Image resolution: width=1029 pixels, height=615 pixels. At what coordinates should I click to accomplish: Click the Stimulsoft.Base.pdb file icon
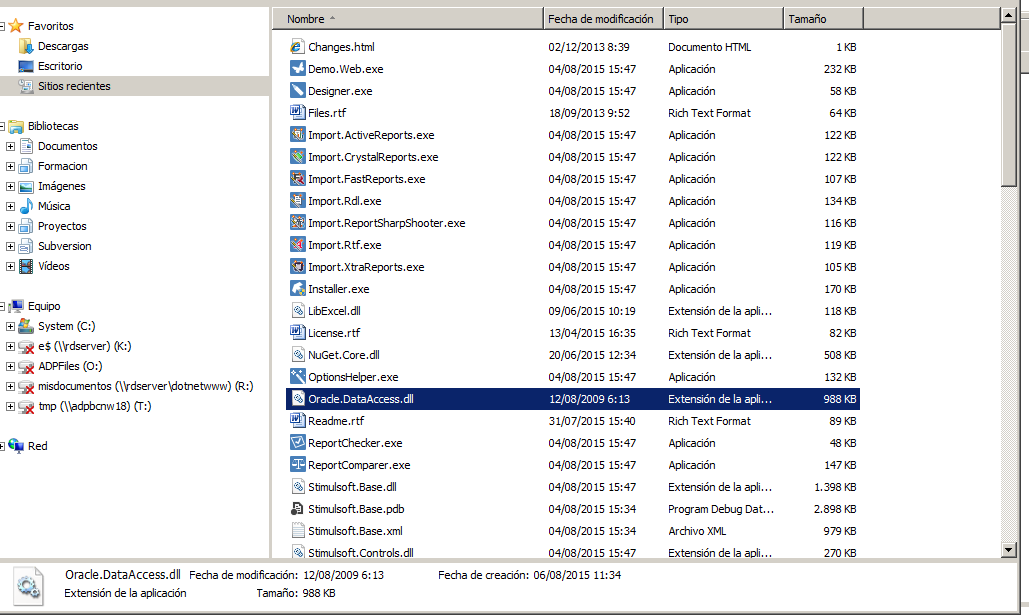coord(297,509)
